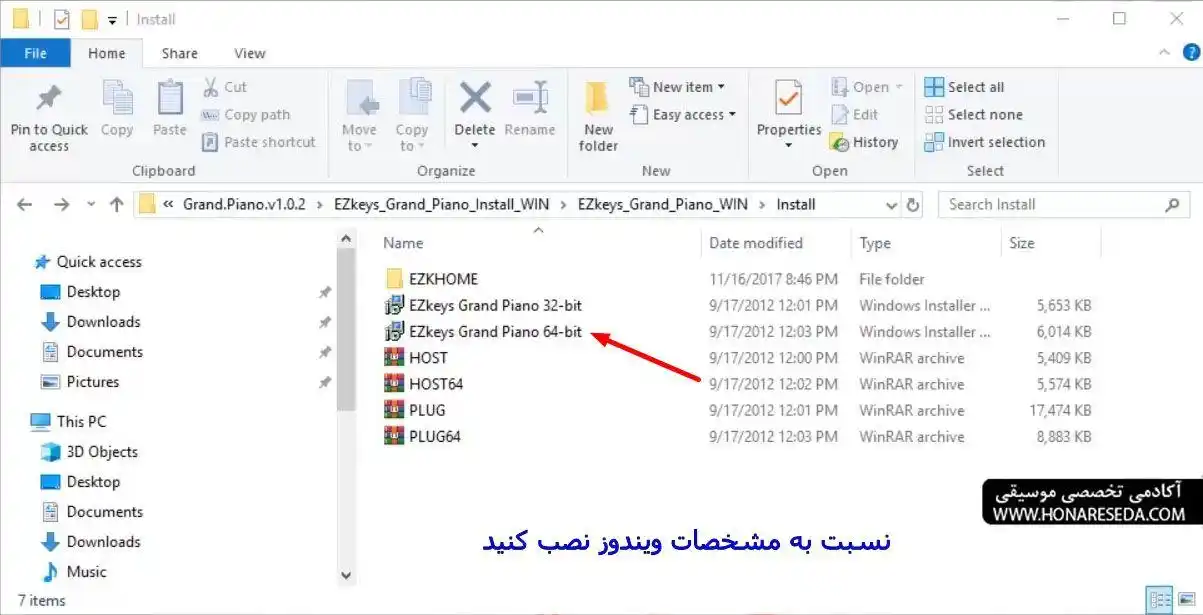Sort by the Type column header

pyautogui.click(x=875, y=243)
